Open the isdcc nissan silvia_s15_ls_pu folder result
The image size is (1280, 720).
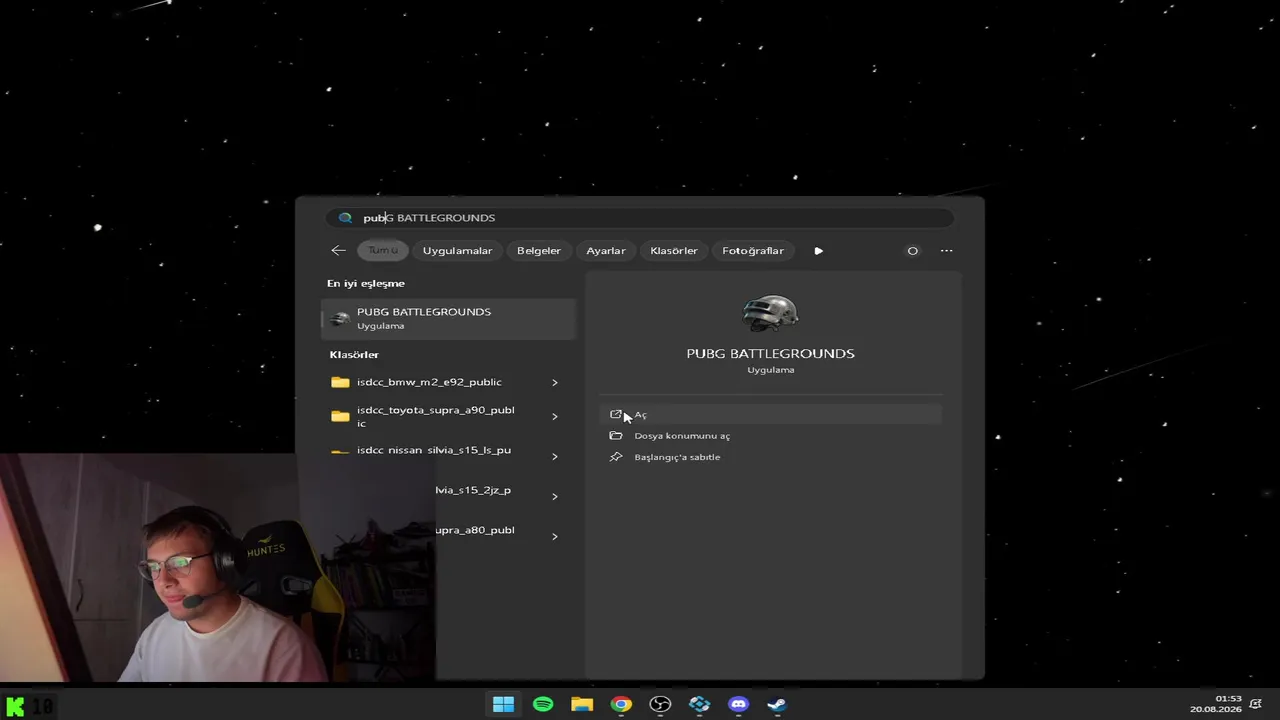pyautogui.click(x=434, y=451)
